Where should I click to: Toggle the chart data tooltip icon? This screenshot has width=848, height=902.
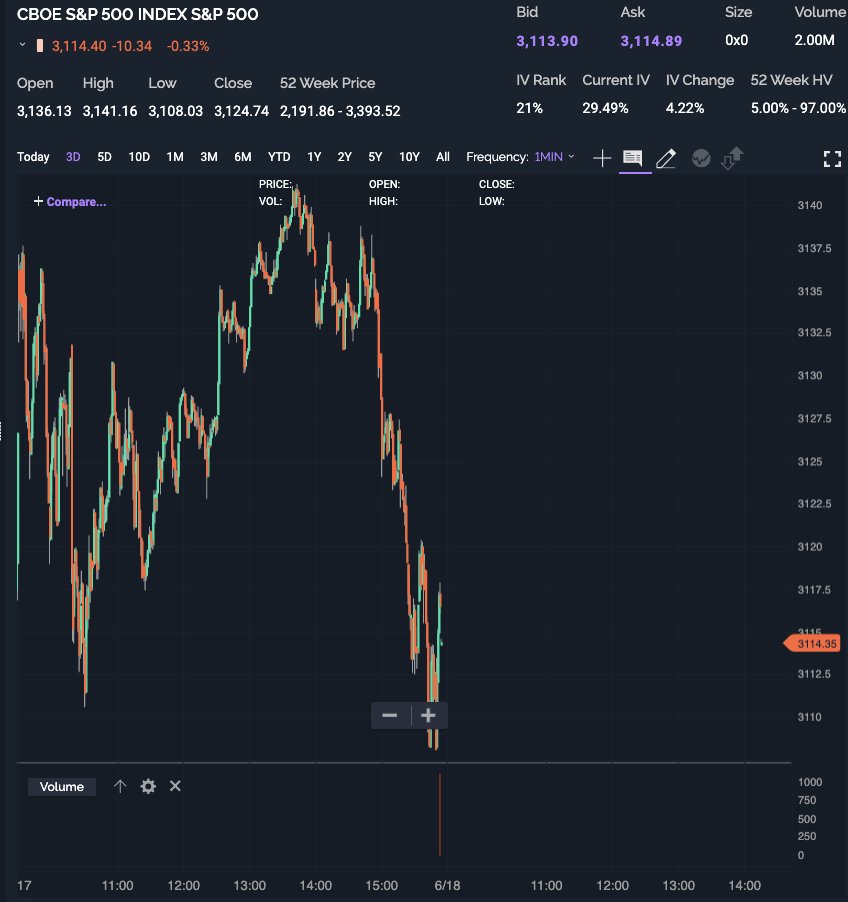(632, 158)
